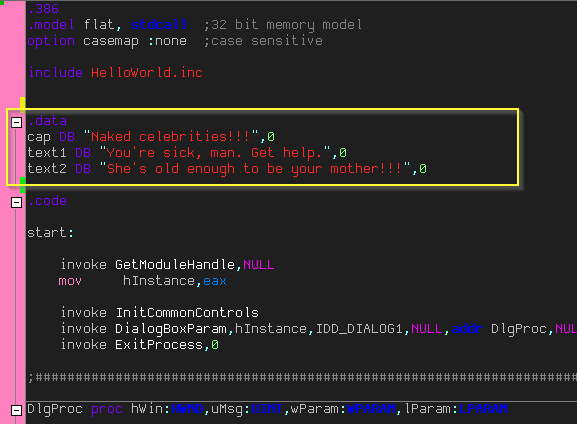Click the hash separator comment line
Viewport: 577px width, 424px height.
point(302,377)
